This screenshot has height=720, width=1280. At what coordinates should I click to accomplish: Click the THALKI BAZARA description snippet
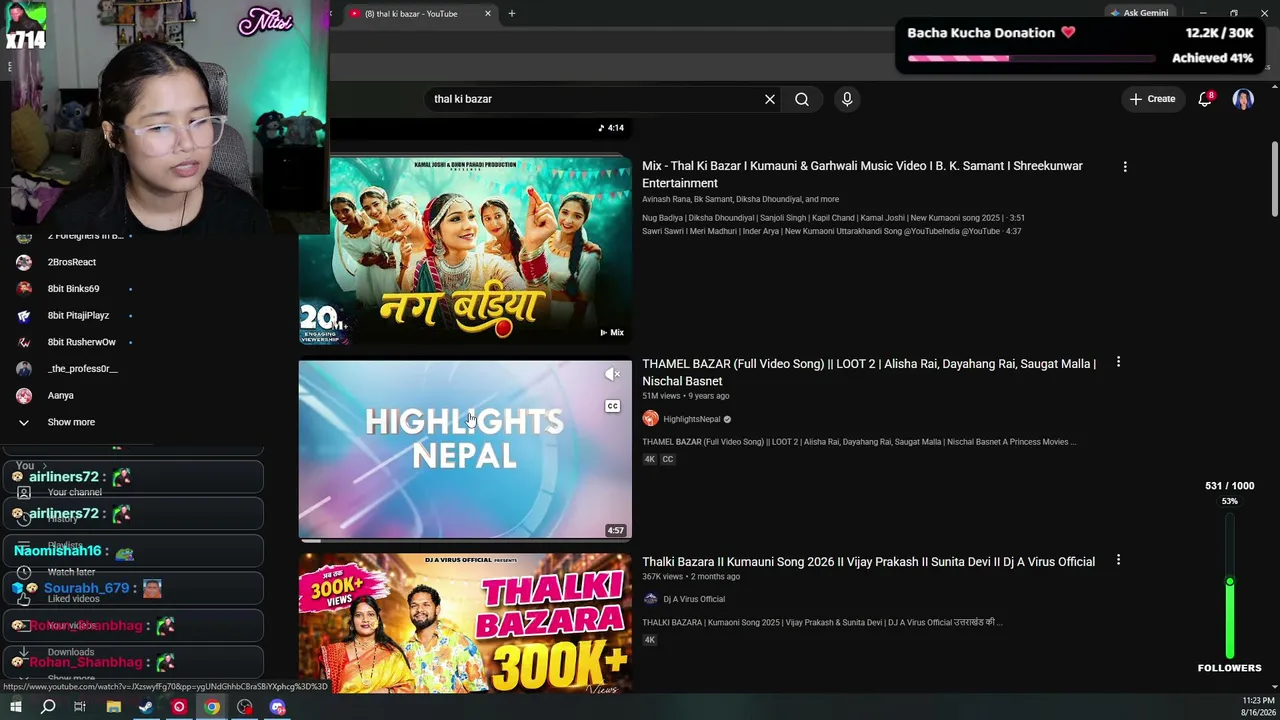(x=822, y=622)
